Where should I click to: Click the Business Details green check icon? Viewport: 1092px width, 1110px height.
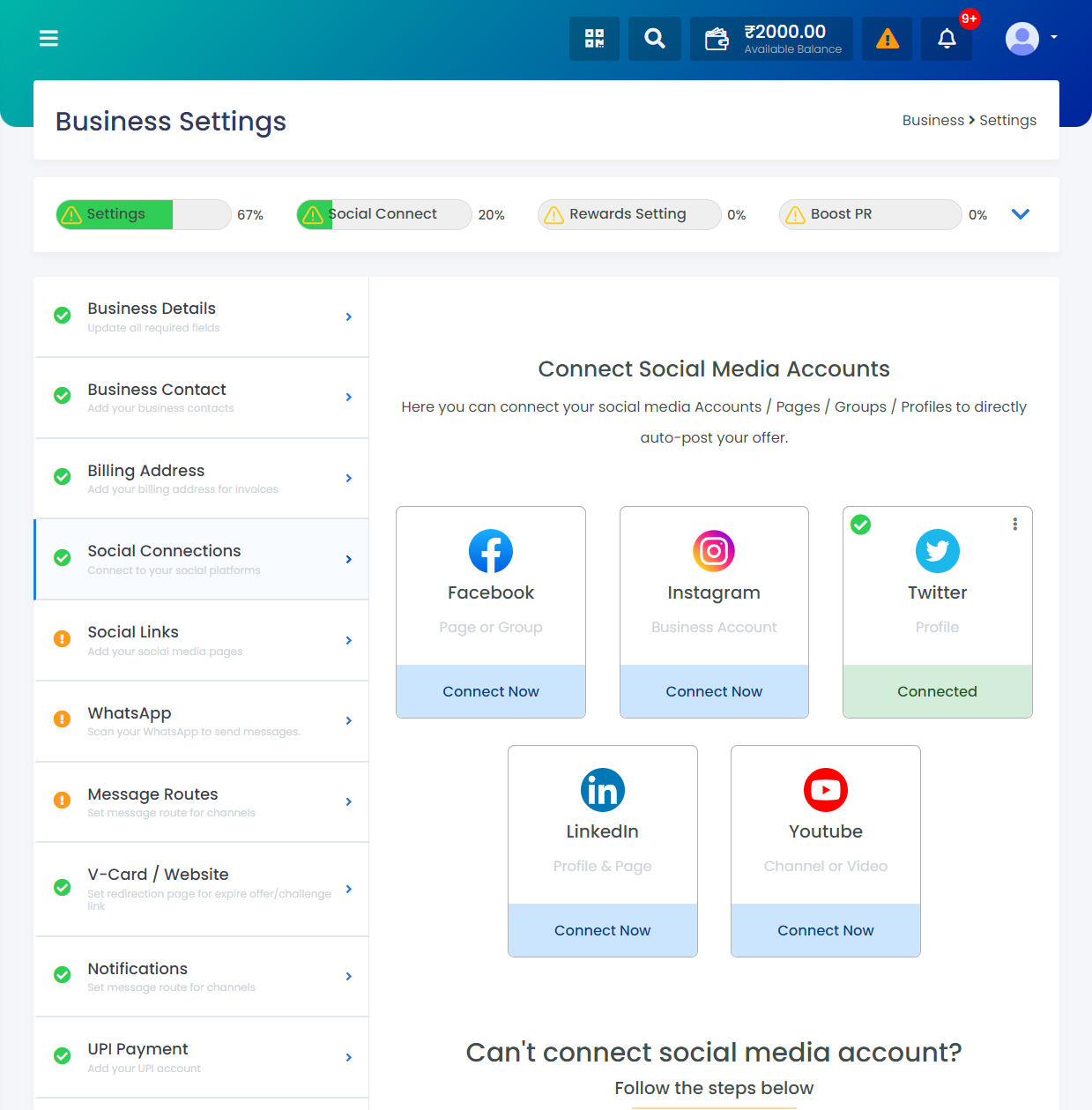pos(63,315)
